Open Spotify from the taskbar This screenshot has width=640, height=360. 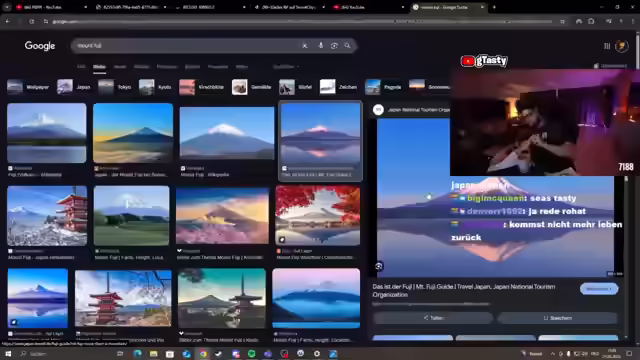[252, 353]
